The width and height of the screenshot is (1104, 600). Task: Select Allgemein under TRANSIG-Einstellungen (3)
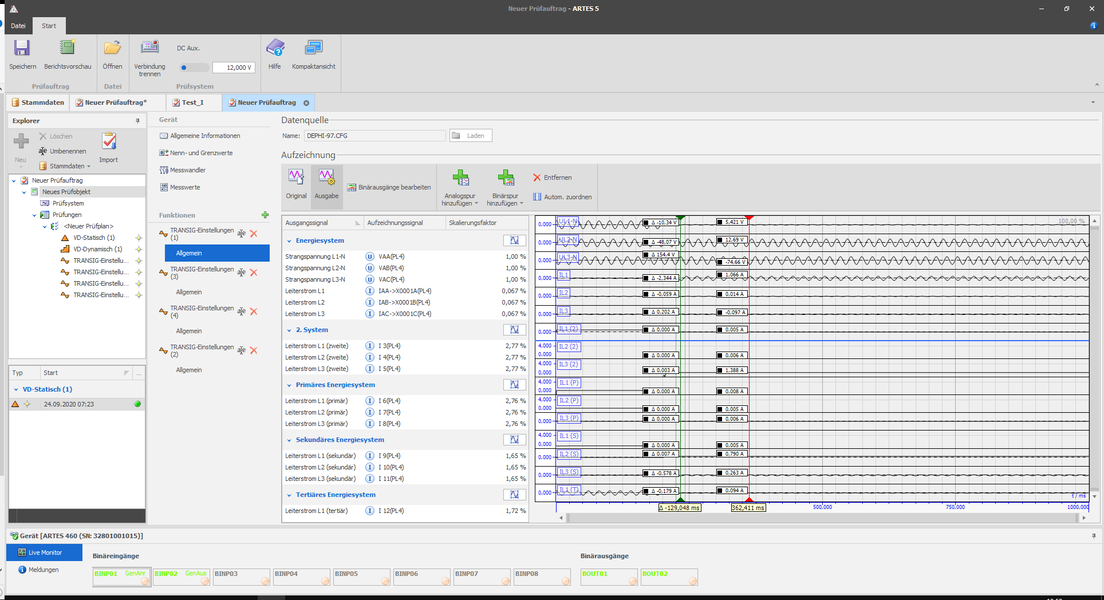coord(189,292)
